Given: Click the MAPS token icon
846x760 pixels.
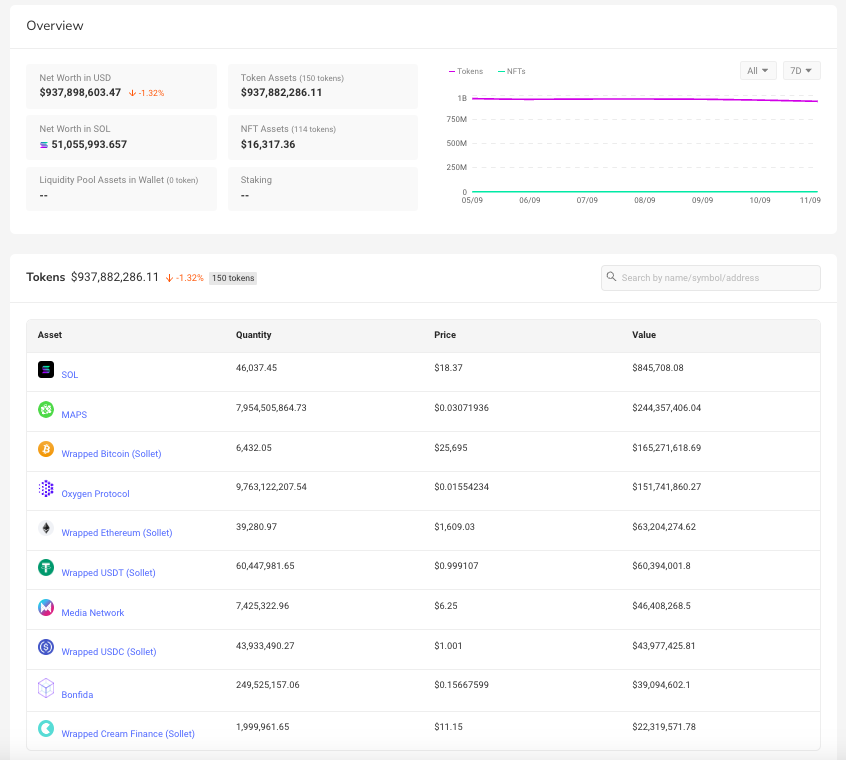Looking at the screenshot, I should (46, 409).
